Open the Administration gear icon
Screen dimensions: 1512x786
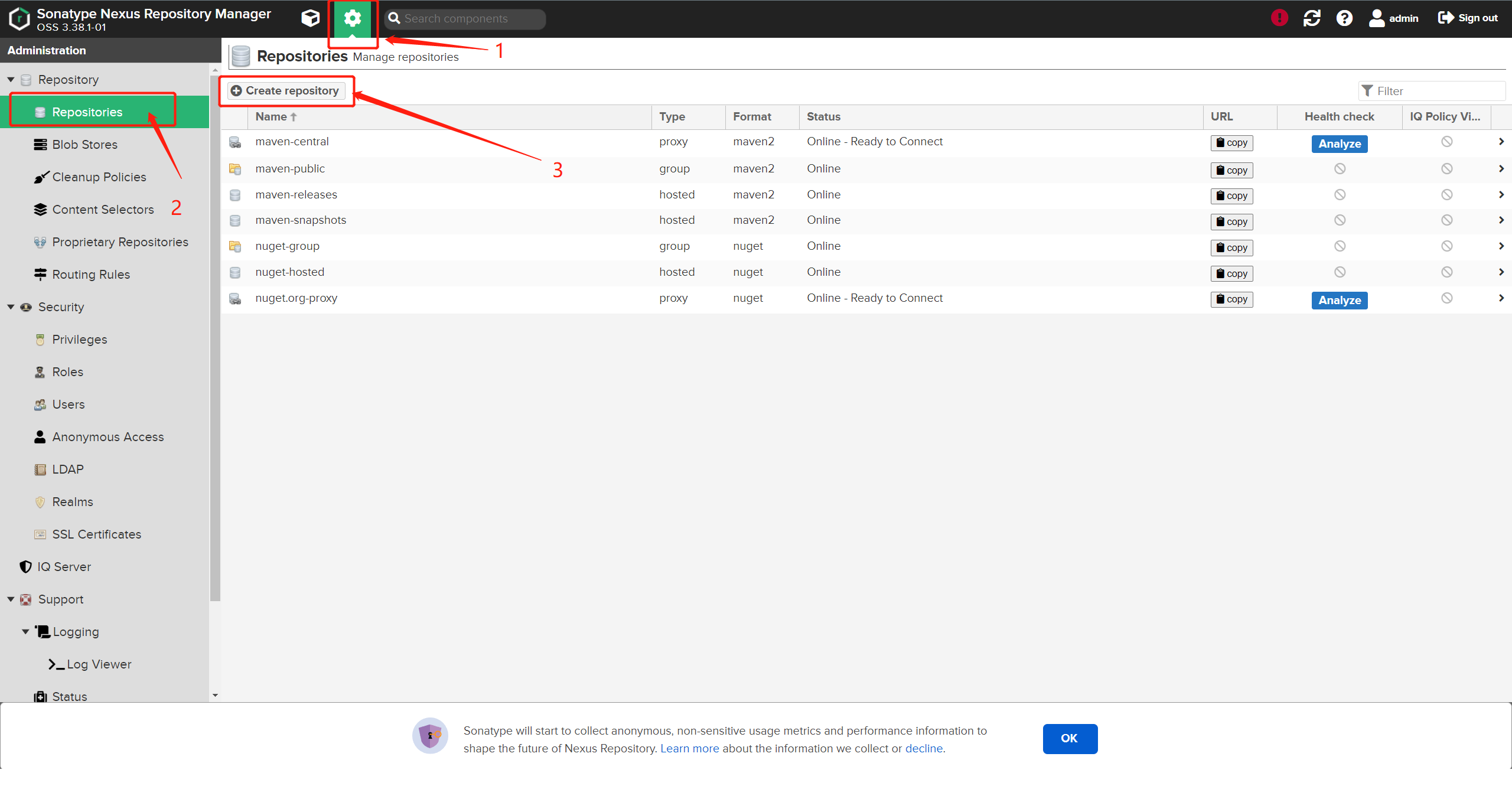353,18
